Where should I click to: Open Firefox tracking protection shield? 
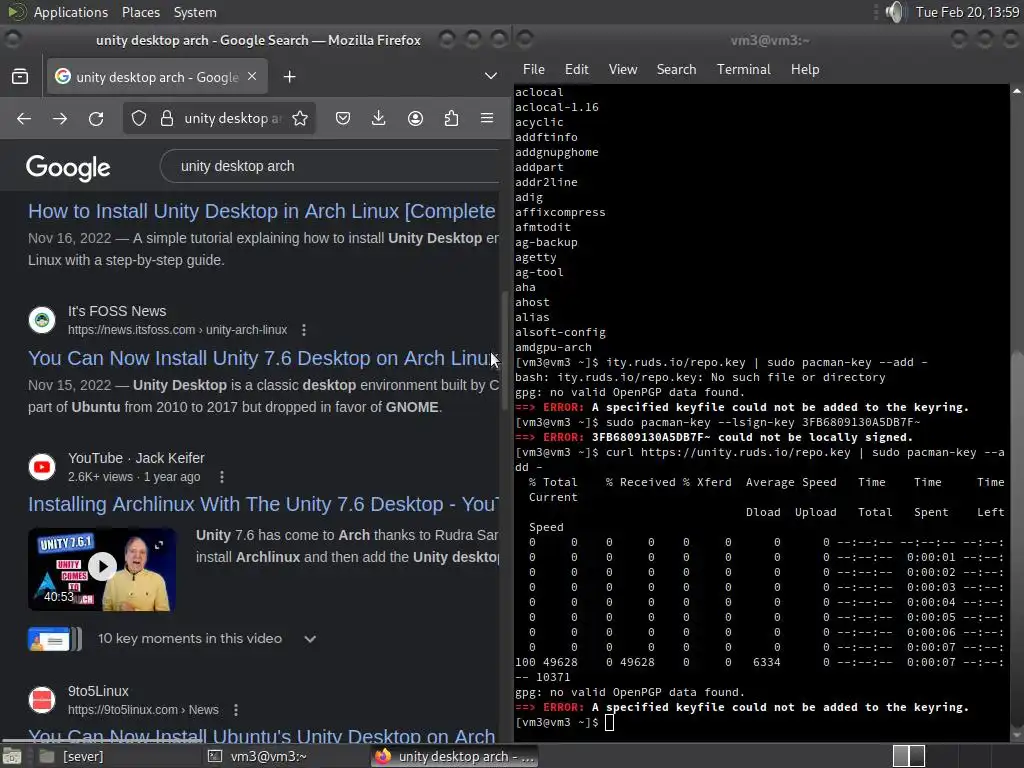coord(139,118)
